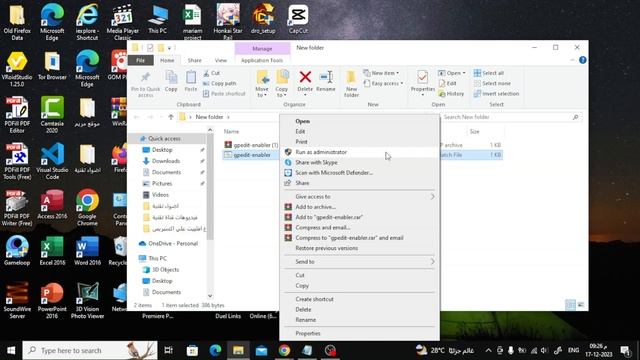
Task: Open the Copy to dropdown
Action: (x=282, y=84)
